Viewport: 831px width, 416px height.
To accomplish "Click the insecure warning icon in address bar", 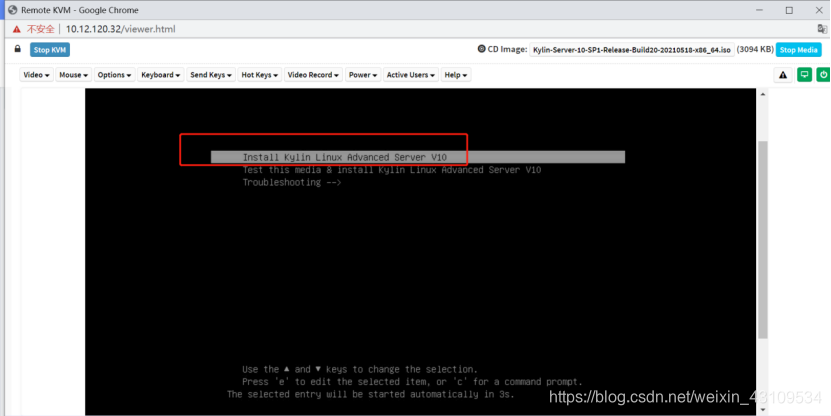I will coord(17,29).
